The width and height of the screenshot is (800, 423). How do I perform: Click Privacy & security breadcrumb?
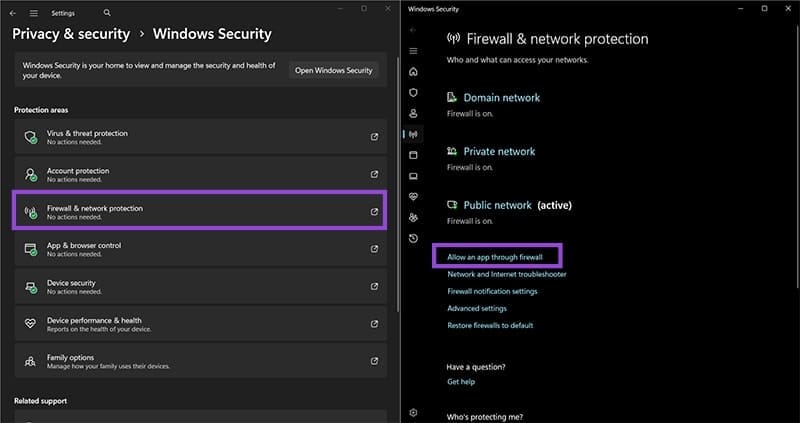click(71, 34)
